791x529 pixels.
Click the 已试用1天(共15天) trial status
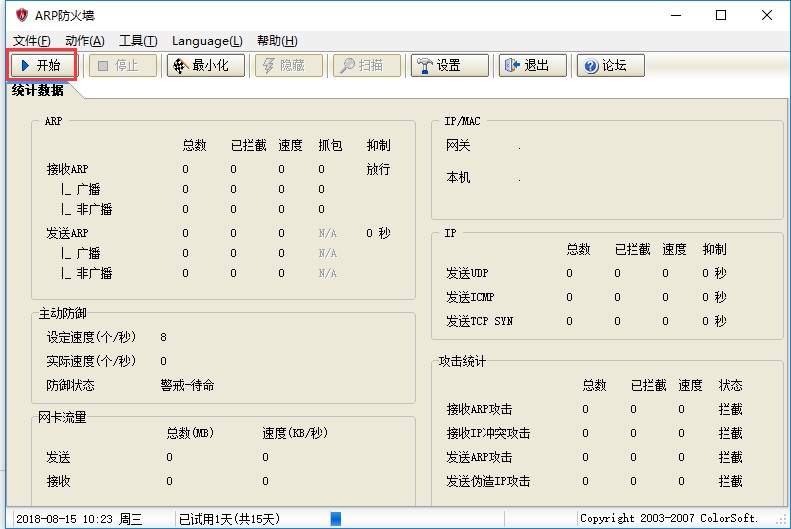(x=230, y=519)
